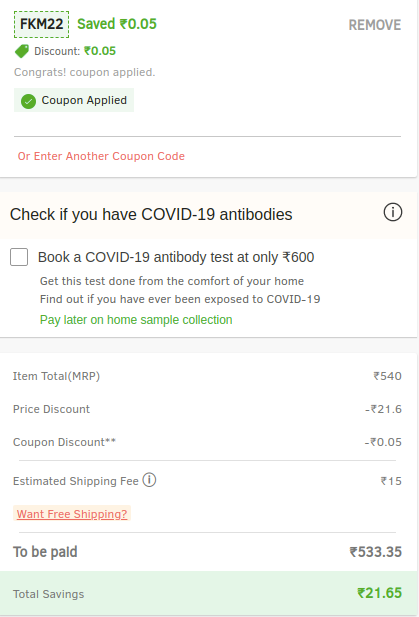Click the Coupon Discount row label
Screen dimensions: 419x617
pos(65,442)
